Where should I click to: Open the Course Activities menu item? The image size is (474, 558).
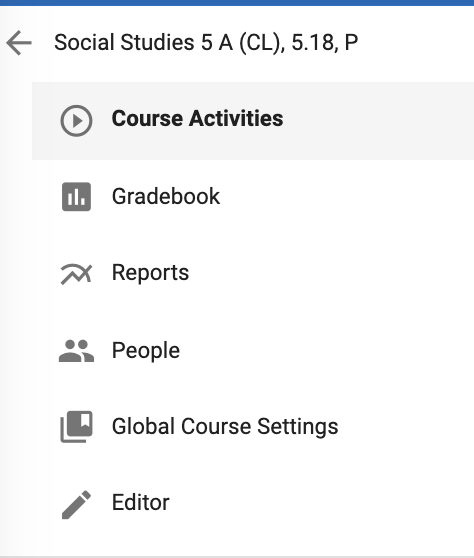pos(253,121)
